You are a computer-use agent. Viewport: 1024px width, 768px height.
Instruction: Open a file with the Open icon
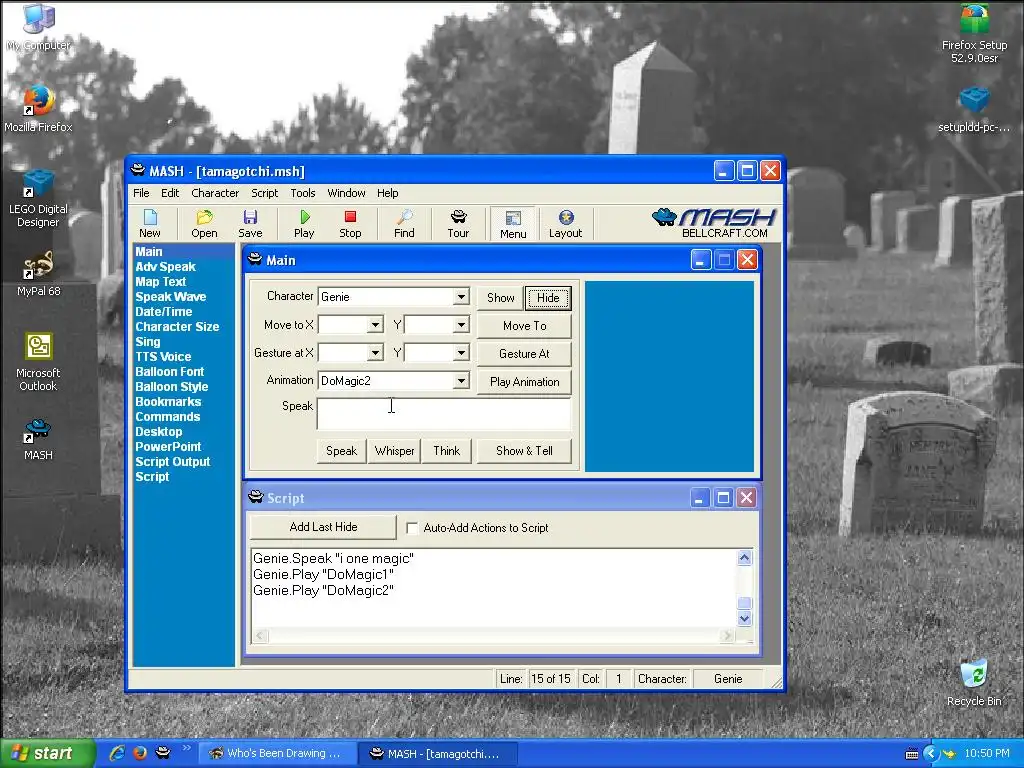click(x=204, y=223)
